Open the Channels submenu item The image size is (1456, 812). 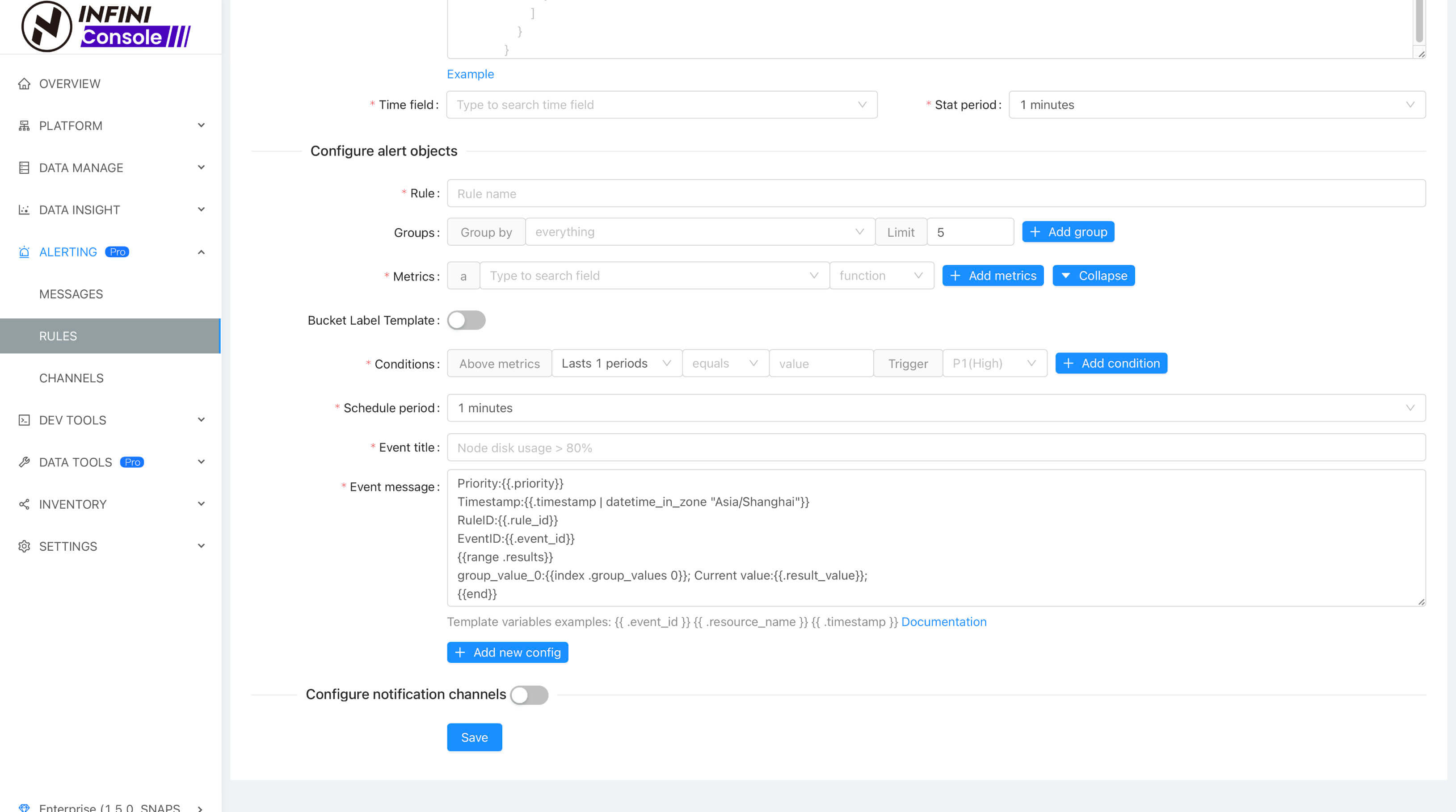coord(110,378)
